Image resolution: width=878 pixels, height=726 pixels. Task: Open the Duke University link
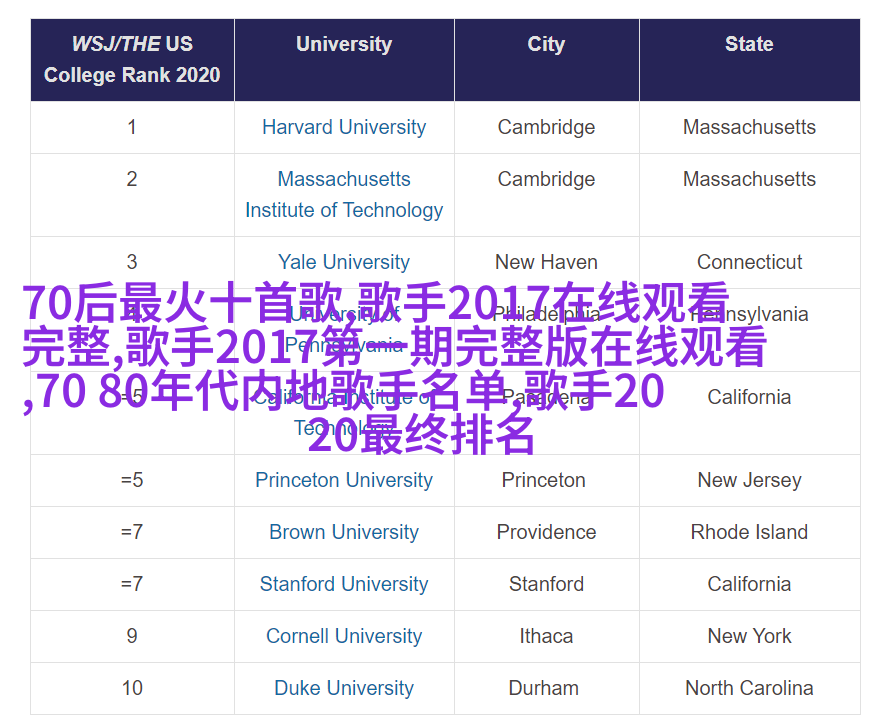[344, 688]
